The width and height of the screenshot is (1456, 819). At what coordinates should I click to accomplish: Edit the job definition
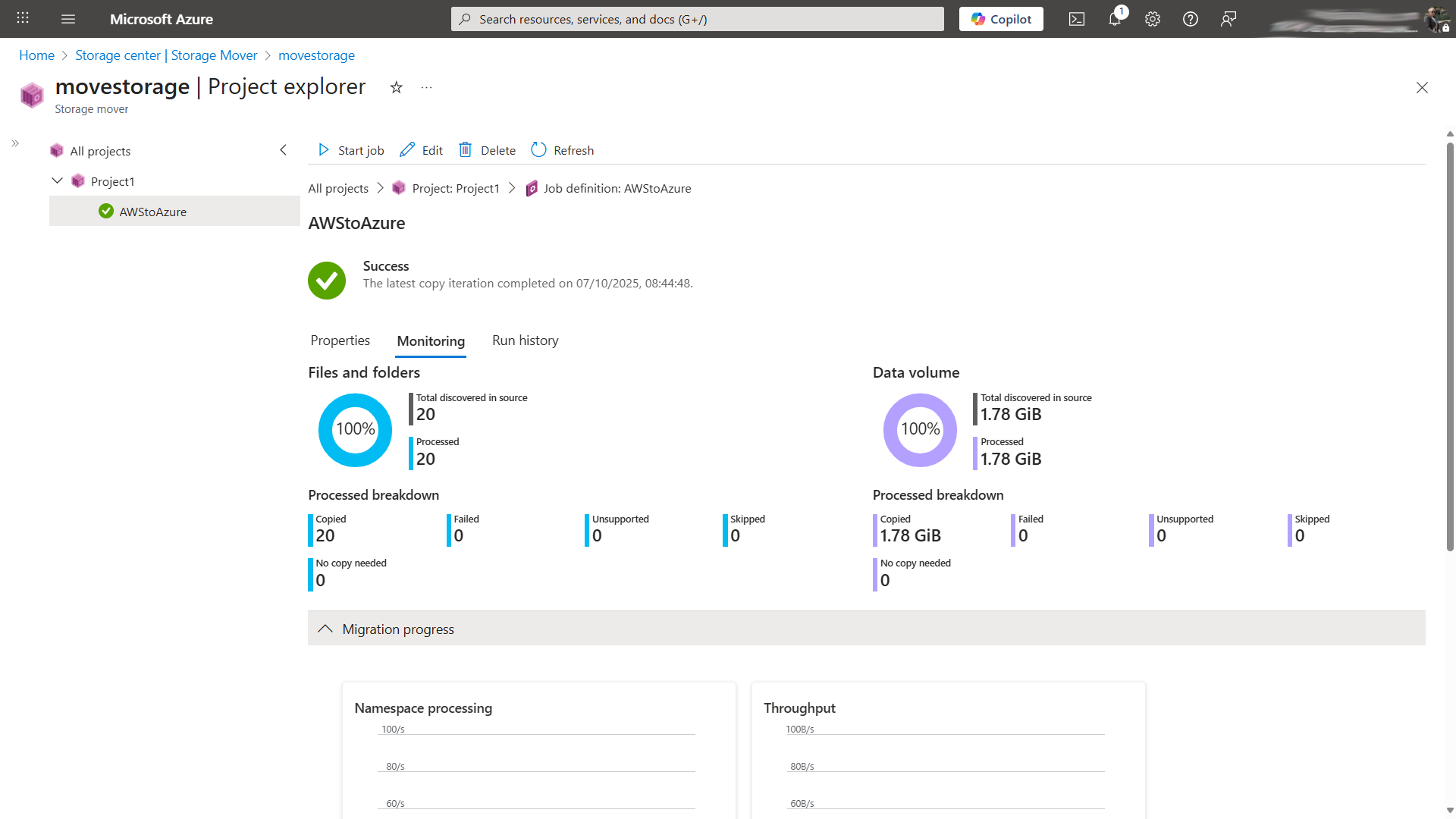point(421,150)
